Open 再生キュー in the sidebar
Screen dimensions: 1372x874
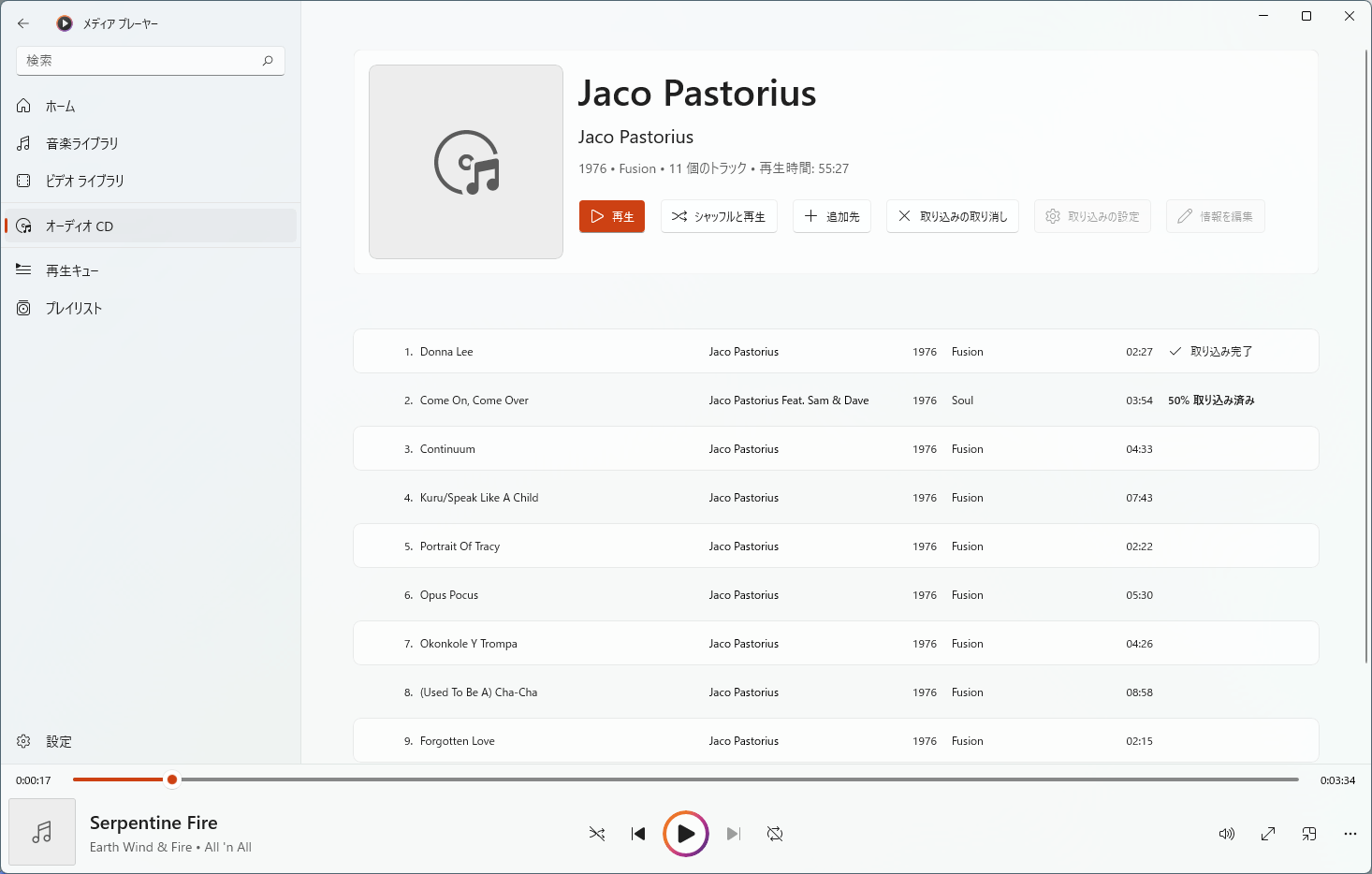[150, 270]
